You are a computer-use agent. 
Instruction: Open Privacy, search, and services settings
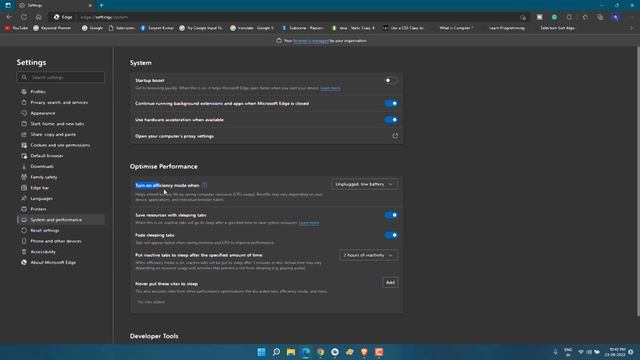[59, 102]
